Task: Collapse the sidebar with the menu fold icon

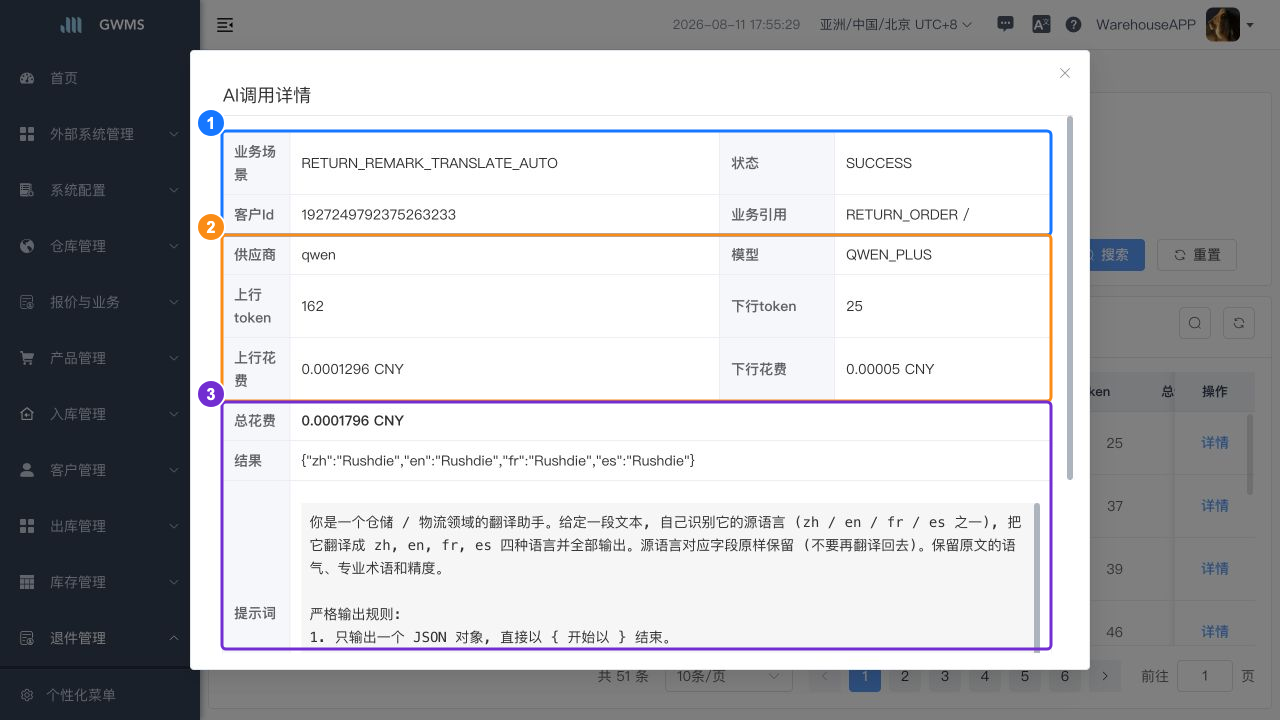Action: click(225, 25)
